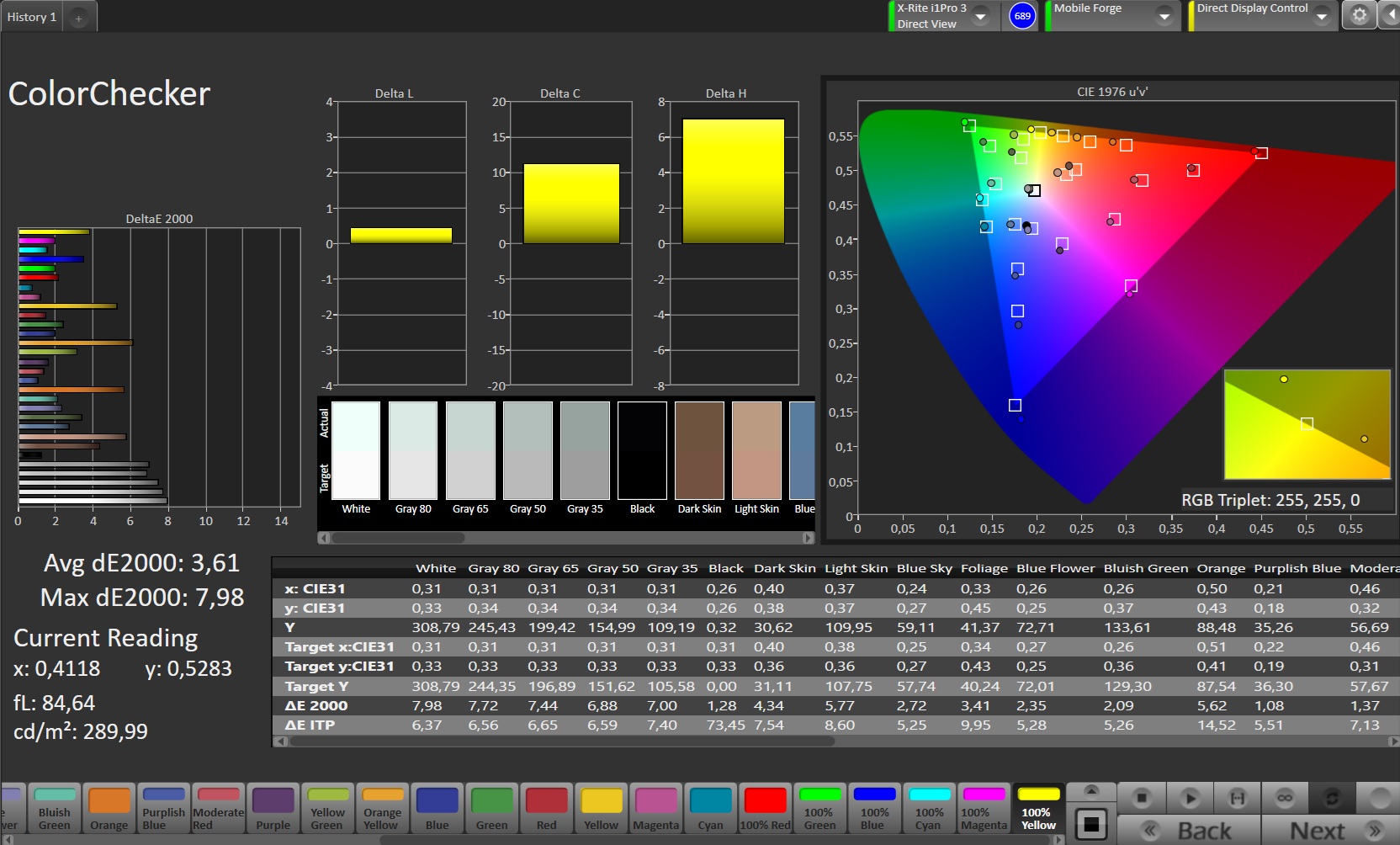Click the blue 689 meter badge

tap(1022, 16)
